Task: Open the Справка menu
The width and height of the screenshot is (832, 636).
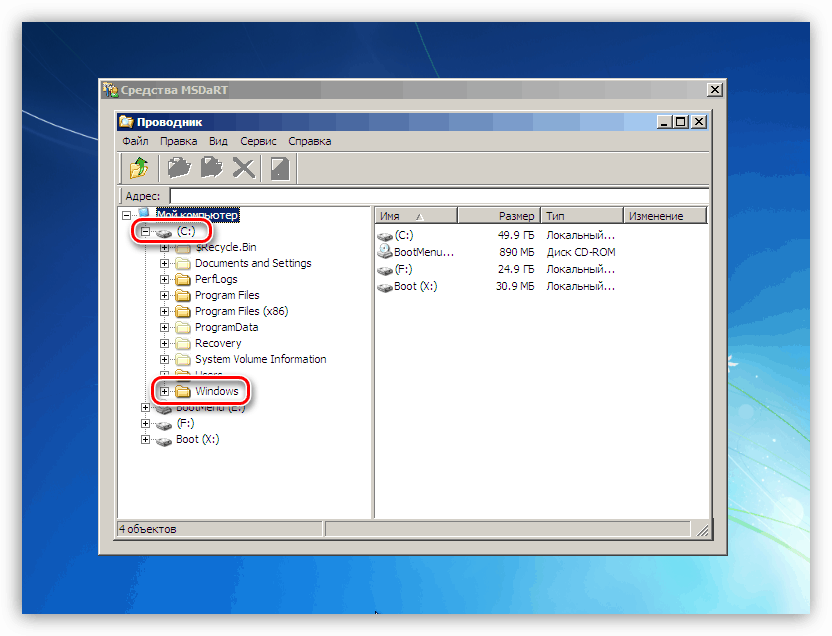Action: (310, 141)
